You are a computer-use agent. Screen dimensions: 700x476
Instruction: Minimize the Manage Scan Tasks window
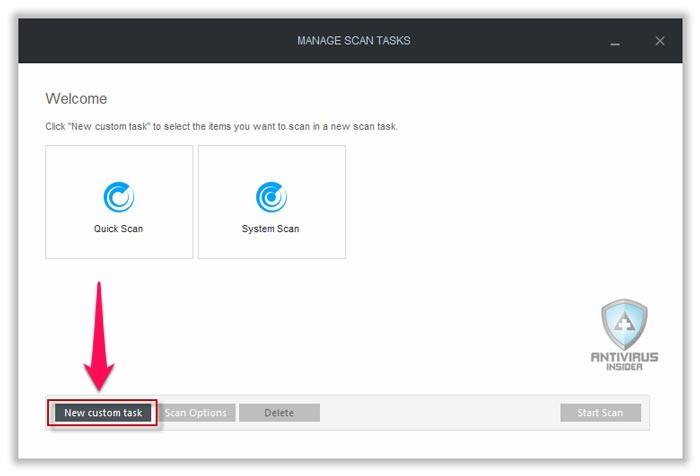pos(615,43)
